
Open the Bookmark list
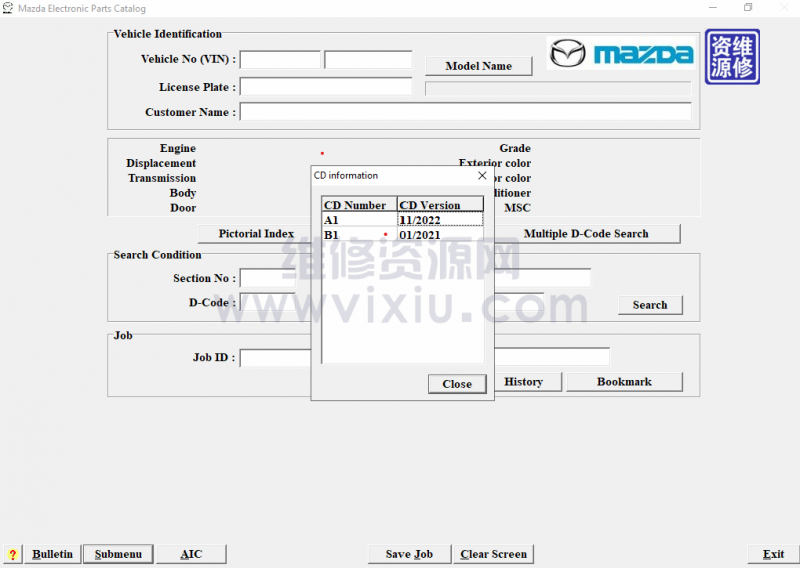point(624,382)
